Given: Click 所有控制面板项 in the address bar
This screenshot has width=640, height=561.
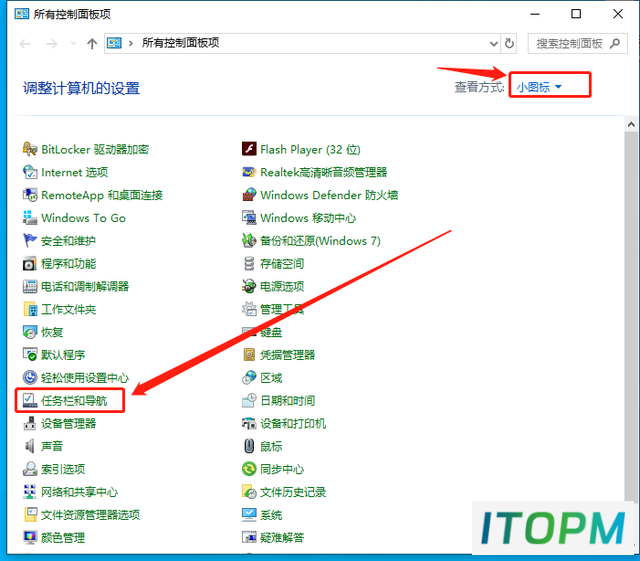Looking at the screenshot, I should [180, 43].
